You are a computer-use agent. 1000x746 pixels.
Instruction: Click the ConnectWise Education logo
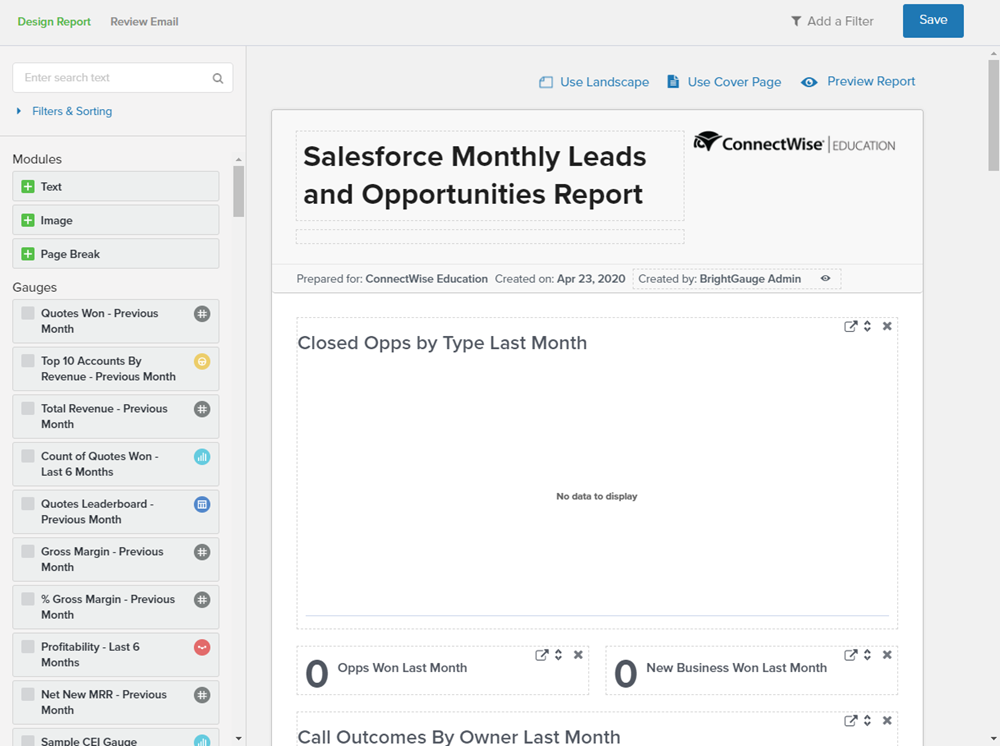[x=795, y=142]
